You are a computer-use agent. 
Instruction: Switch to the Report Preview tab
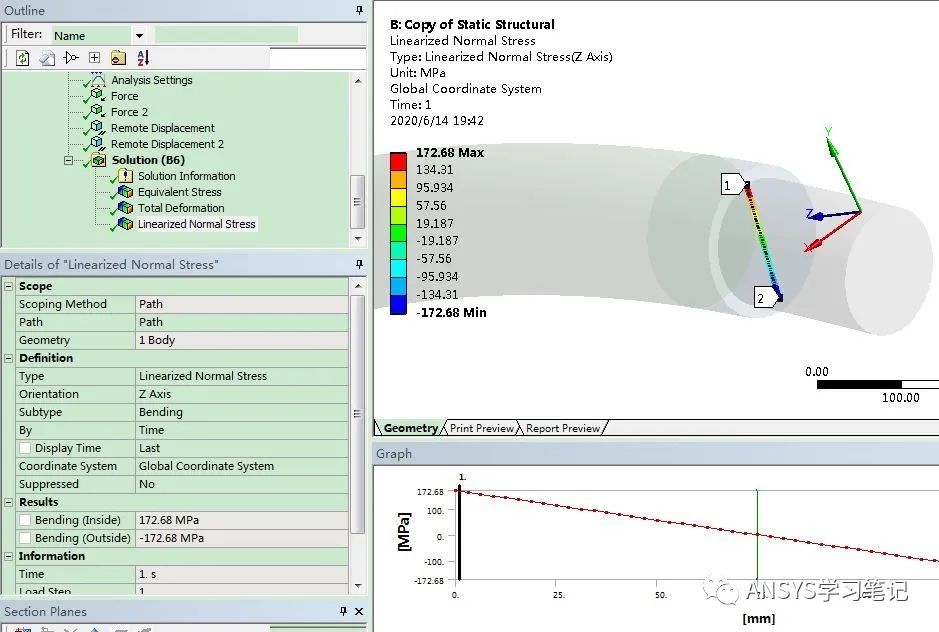[562, 428]
